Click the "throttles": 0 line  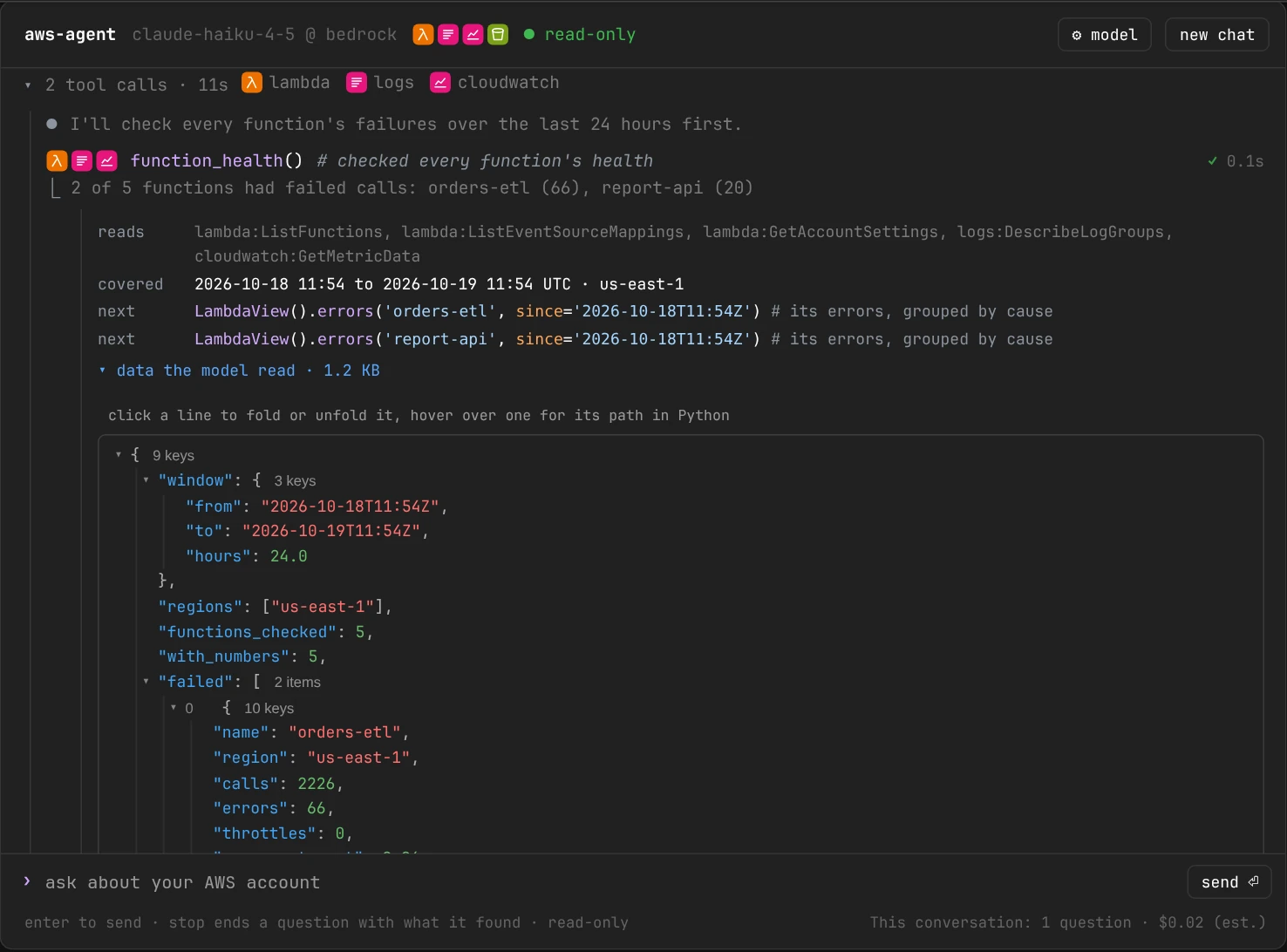tap(283, 833)
